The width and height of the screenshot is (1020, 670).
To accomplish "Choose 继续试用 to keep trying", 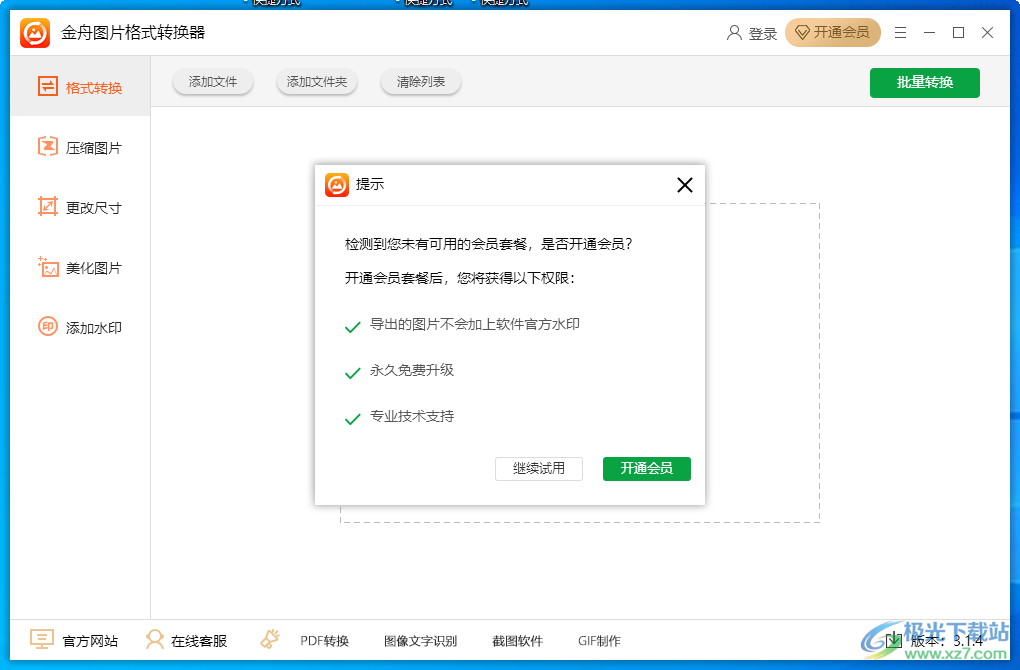I will pyautogui.click(x=539, y=468).
